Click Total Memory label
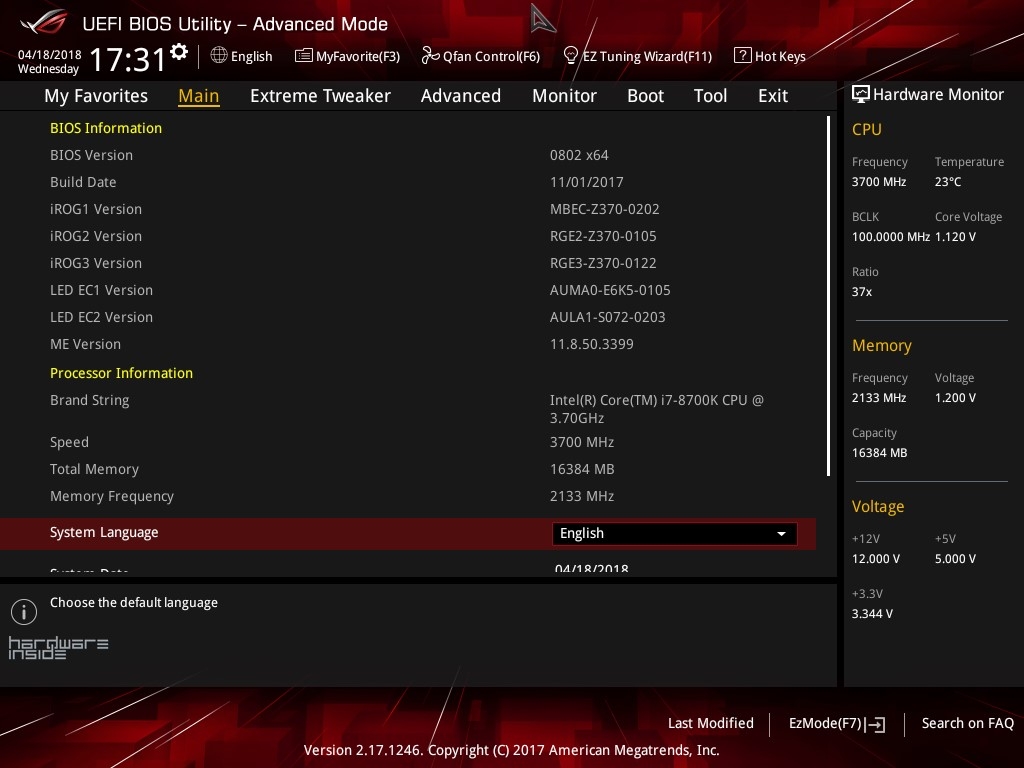Screen dimensions: 1024x768 [x=94, y=470]
